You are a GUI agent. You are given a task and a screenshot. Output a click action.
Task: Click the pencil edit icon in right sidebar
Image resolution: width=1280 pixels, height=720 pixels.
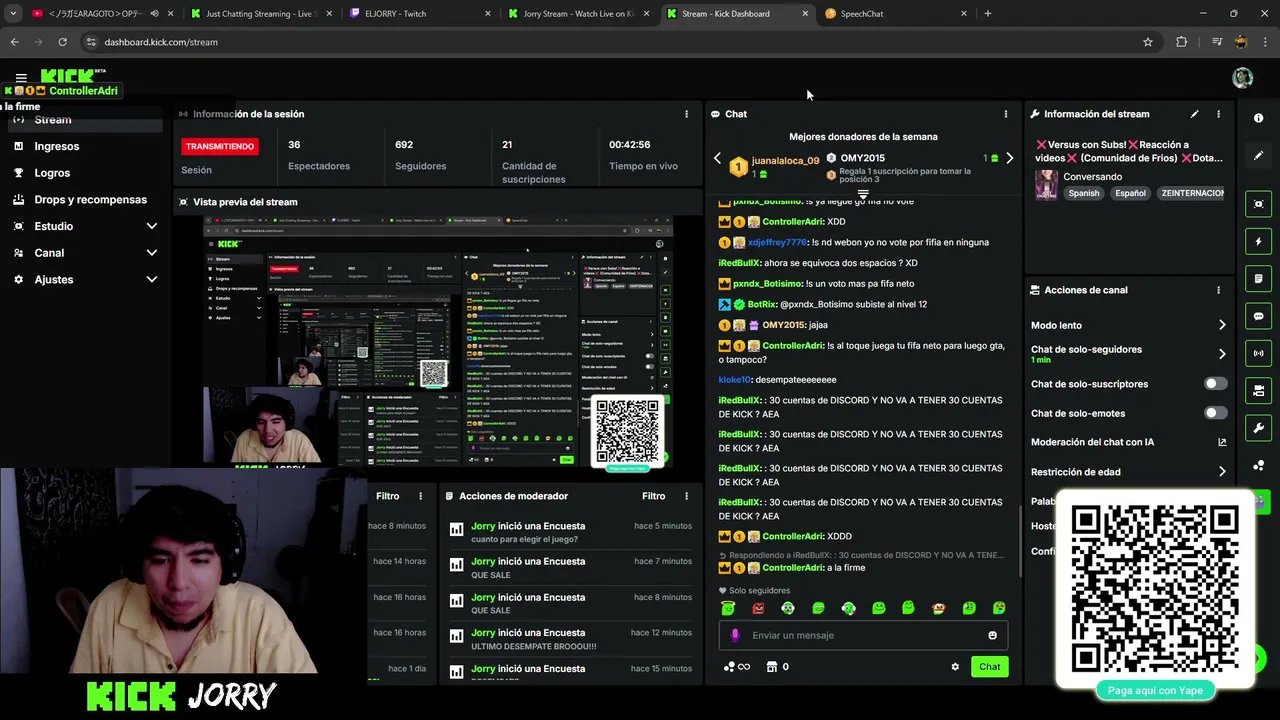point(1258,156)
